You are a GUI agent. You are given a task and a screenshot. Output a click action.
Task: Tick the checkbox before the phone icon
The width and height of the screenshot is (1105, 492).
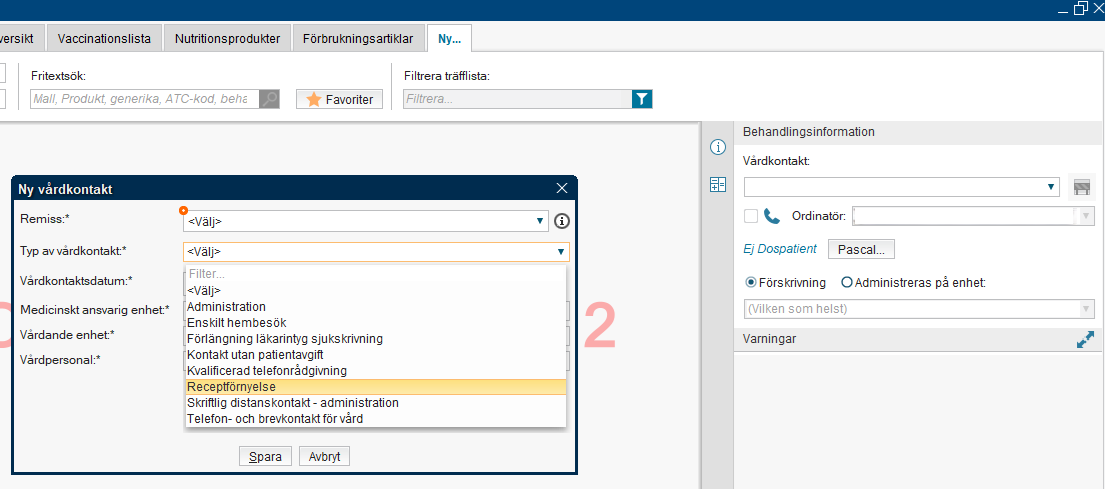[751, 216]
